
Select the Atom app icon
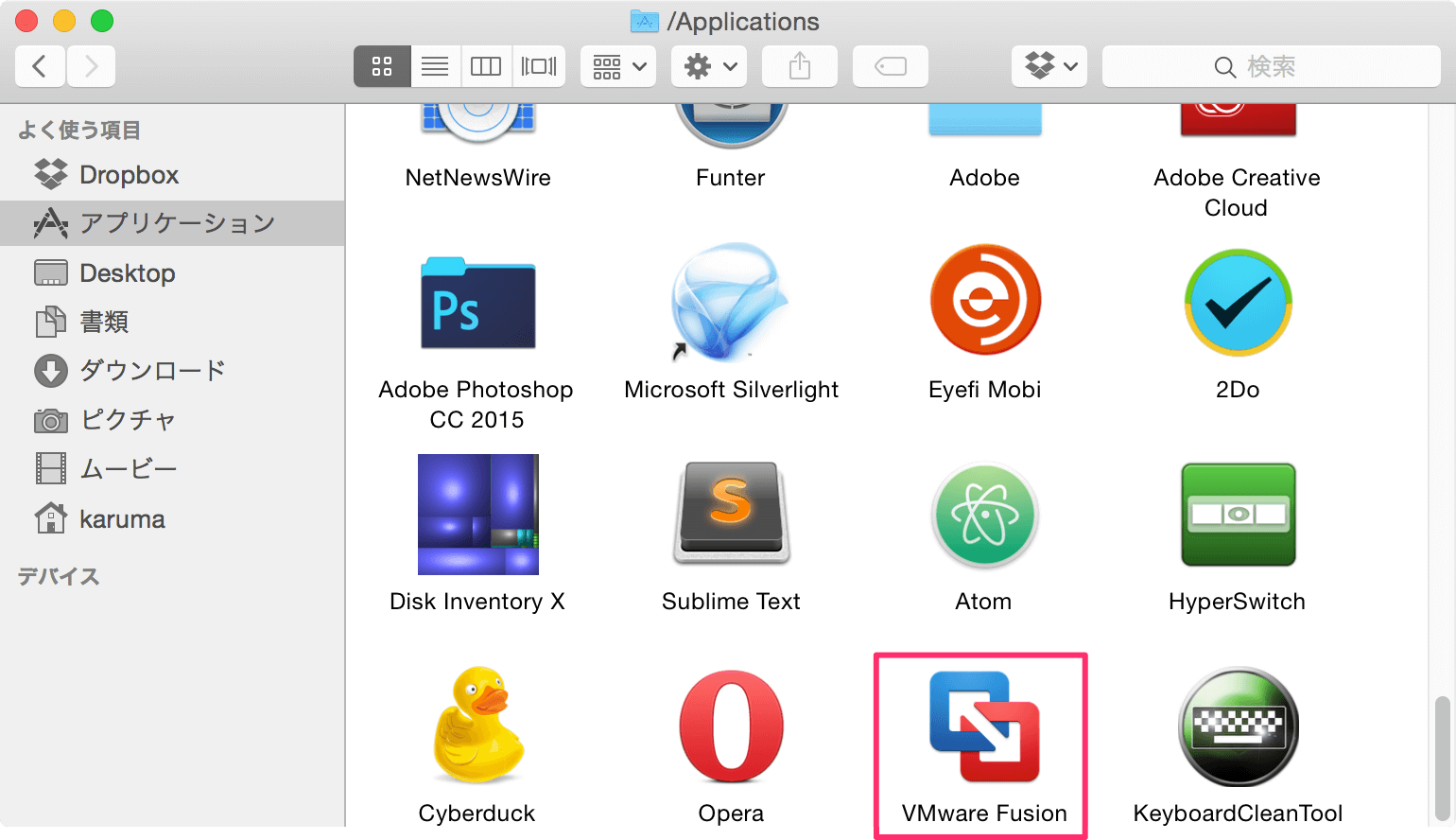click(983, 516)
